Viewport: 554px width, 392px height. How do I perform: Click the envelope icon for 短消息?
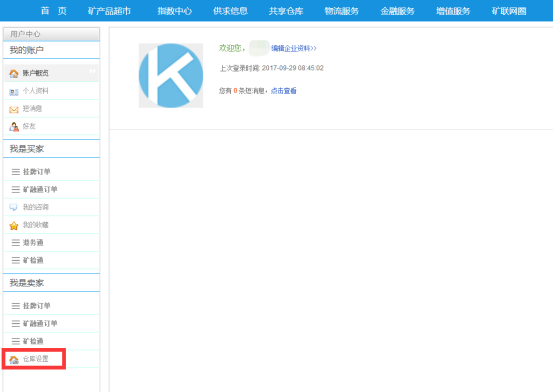pyautogui.click(x=14, y=110)
